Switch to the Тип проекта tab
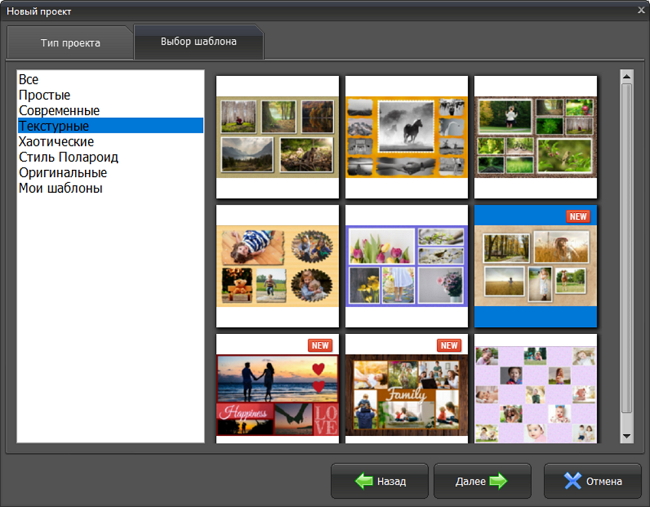Screen dimensions: 650x507 click(70, 43)
